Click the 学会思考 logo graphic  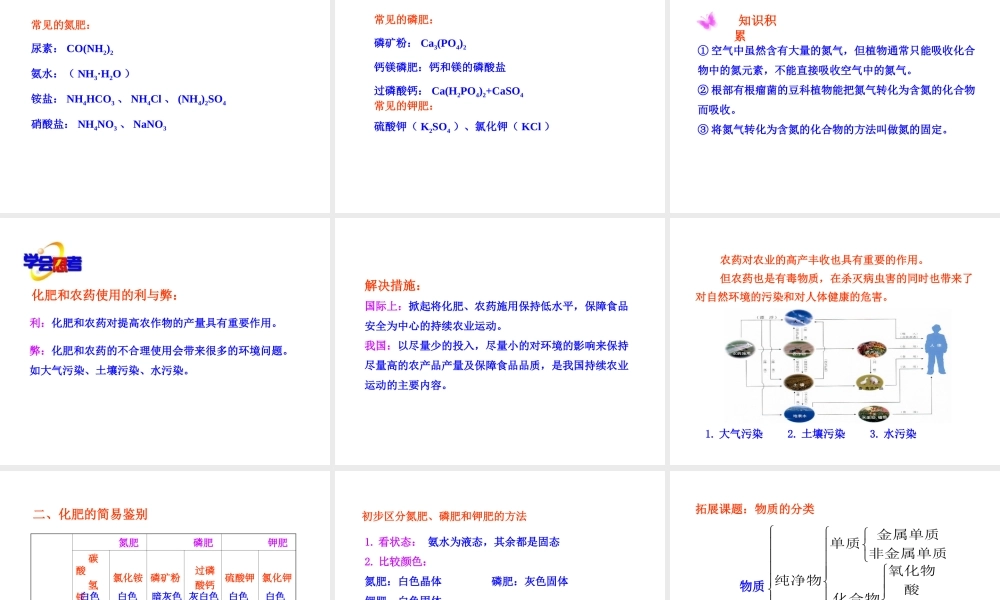click(52, 261)
